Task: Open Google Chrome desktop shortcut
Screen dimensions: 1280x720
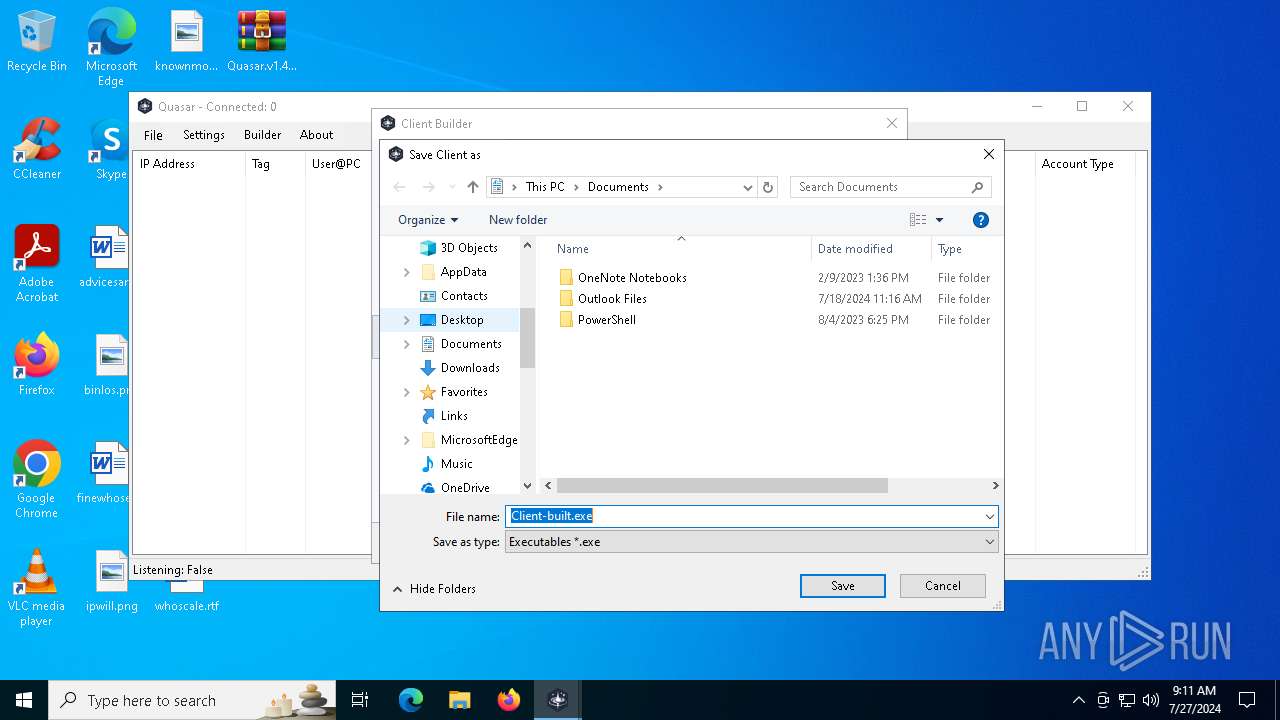Action: [37, 480]
